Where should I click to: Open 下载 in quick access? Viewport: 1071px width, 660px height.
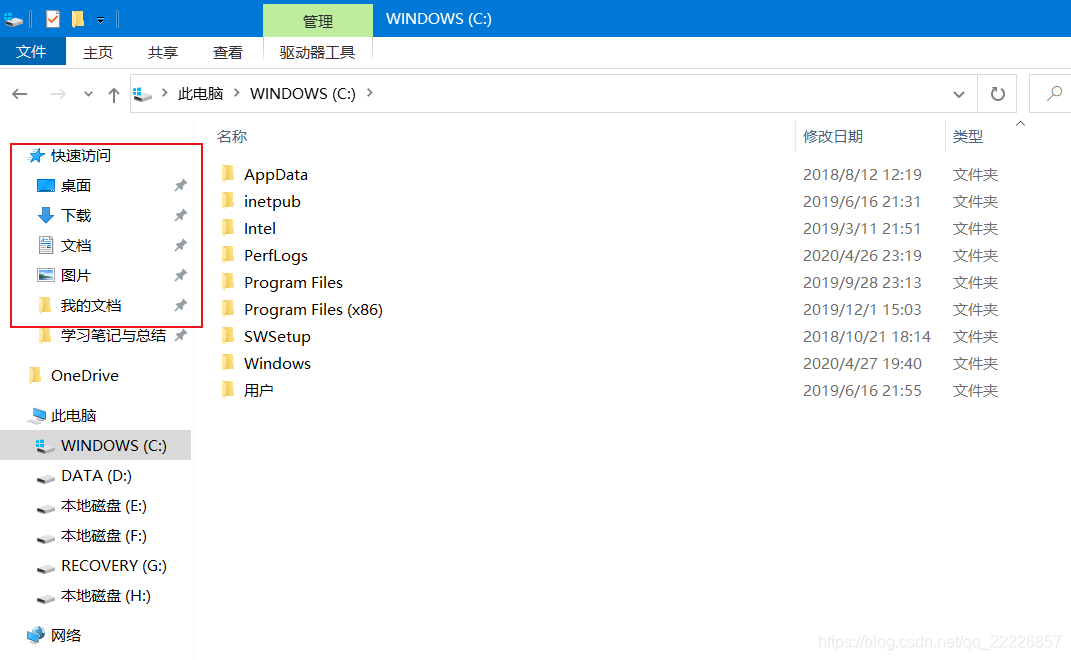point(75,216)
